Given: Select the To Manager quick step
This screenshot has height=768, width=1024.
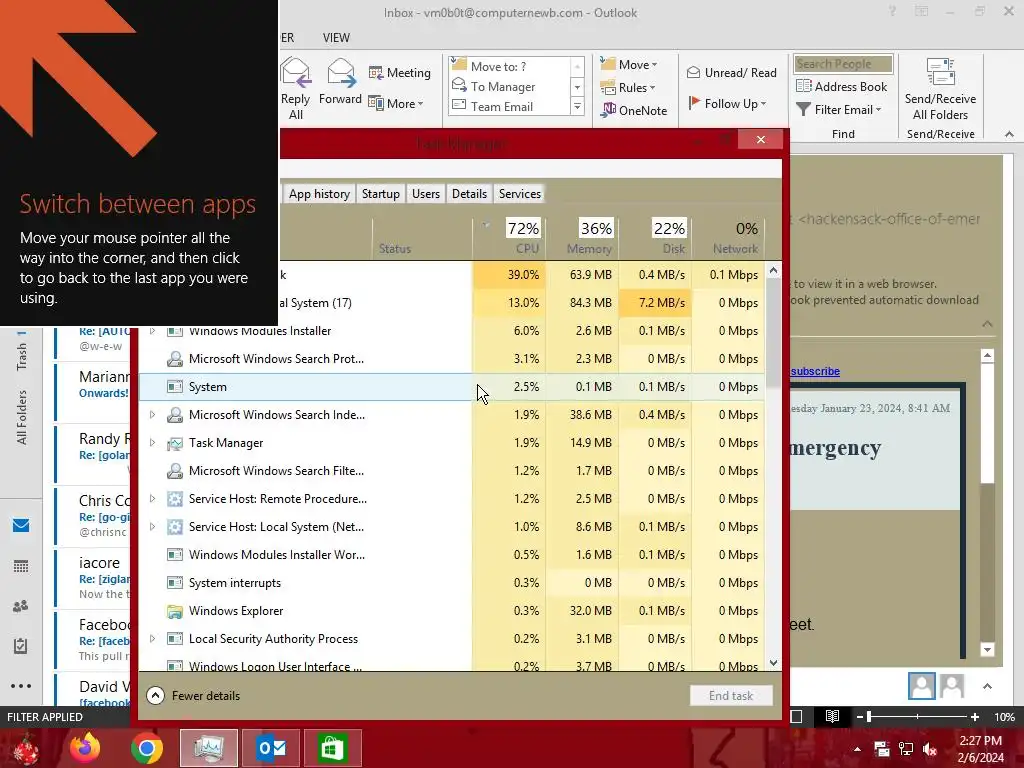Looking at the screenshot, I should click(502, 86).
